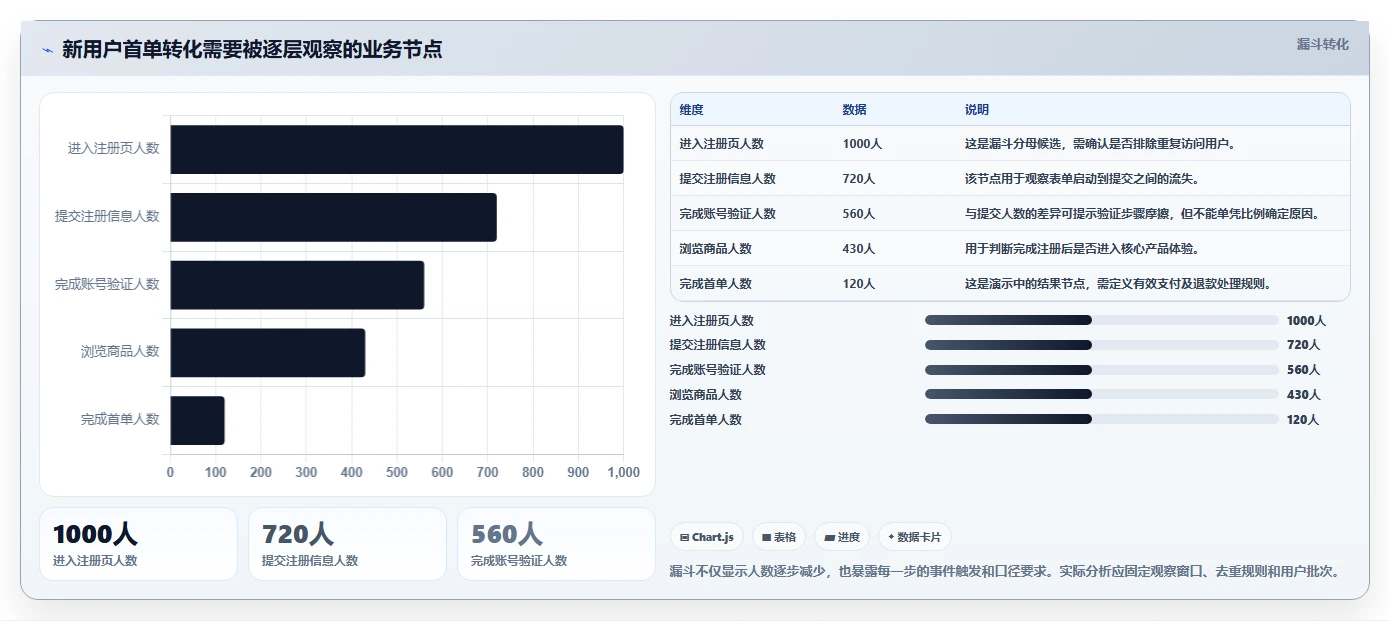Screen dimensions: 1390x621
Task: Click the 430人 progress bar for 浏览商品人数
Action: [1102, 394]
